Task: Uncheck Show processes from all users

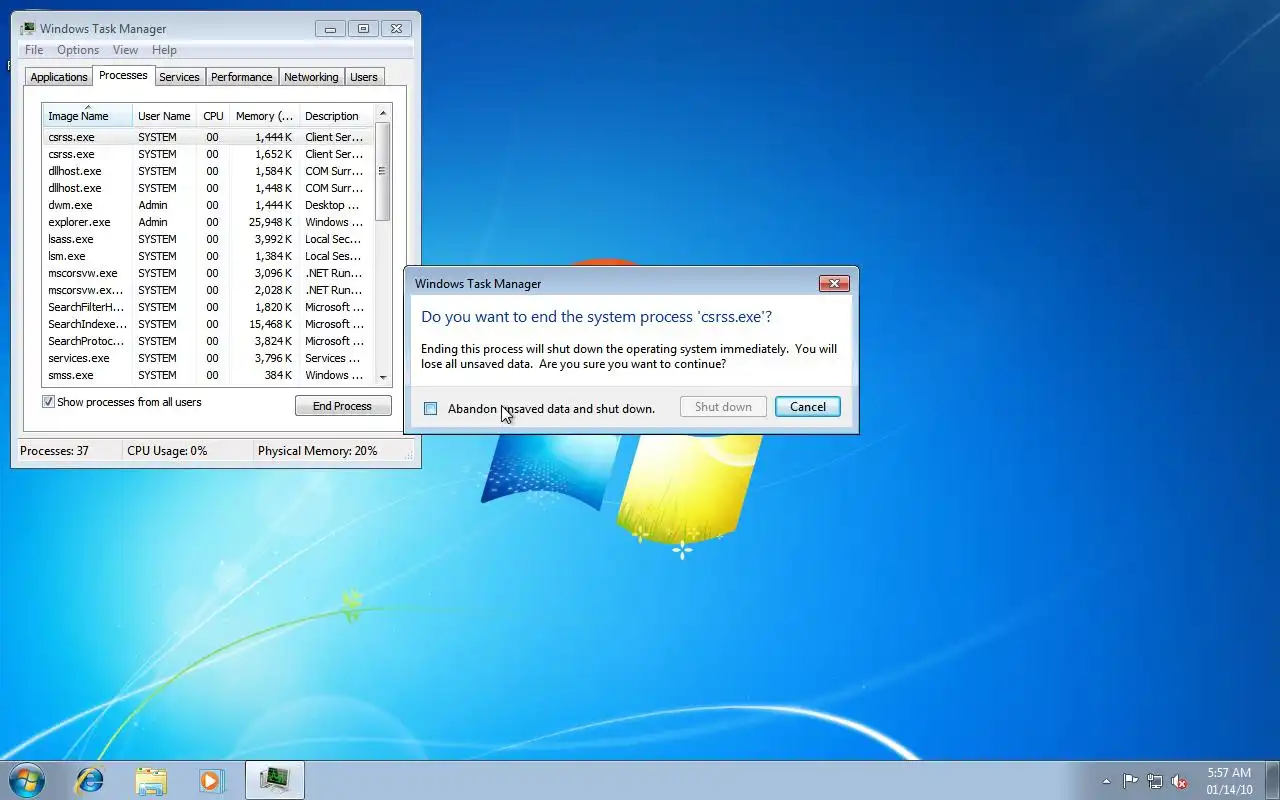Action: tap(48, 402)
